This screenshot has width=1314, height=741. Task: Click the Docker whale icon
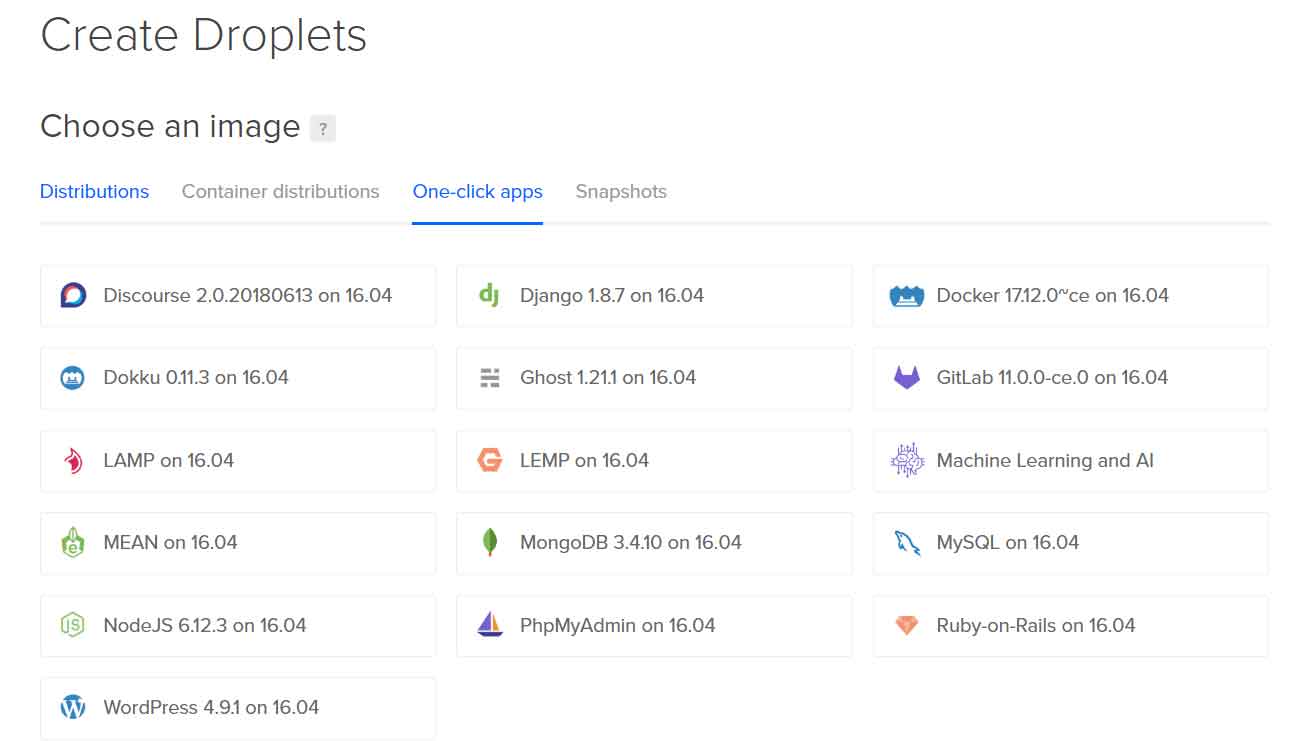point(906,296)
